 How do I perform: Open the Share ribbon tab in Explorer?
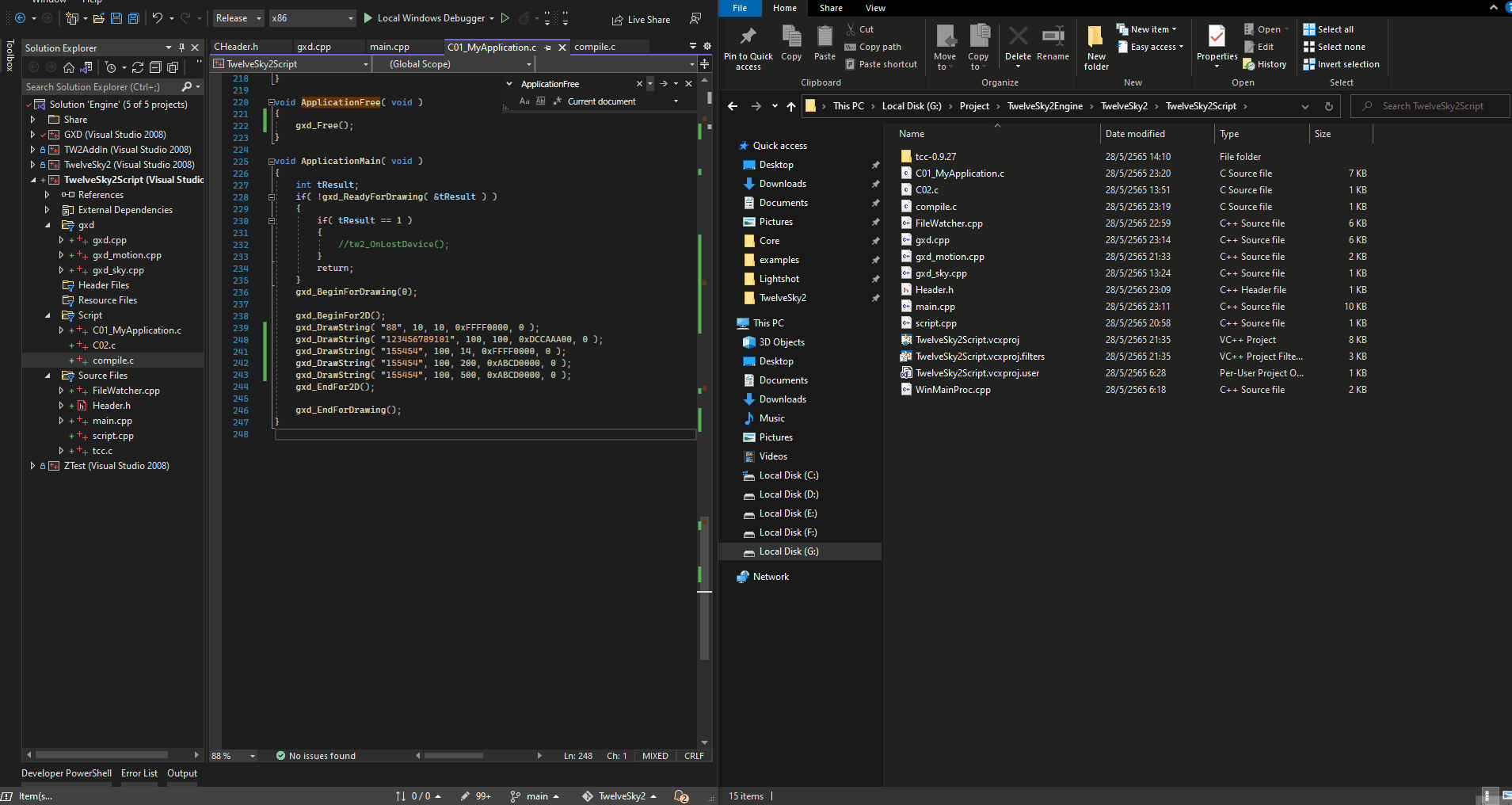tap(831, 8)
